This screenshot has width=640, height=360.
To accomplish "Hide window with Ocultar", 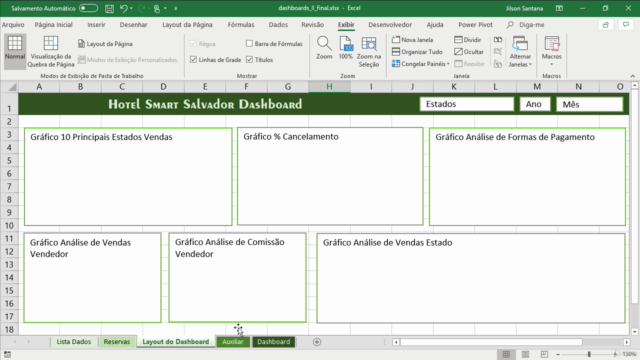I will (469, 52).
